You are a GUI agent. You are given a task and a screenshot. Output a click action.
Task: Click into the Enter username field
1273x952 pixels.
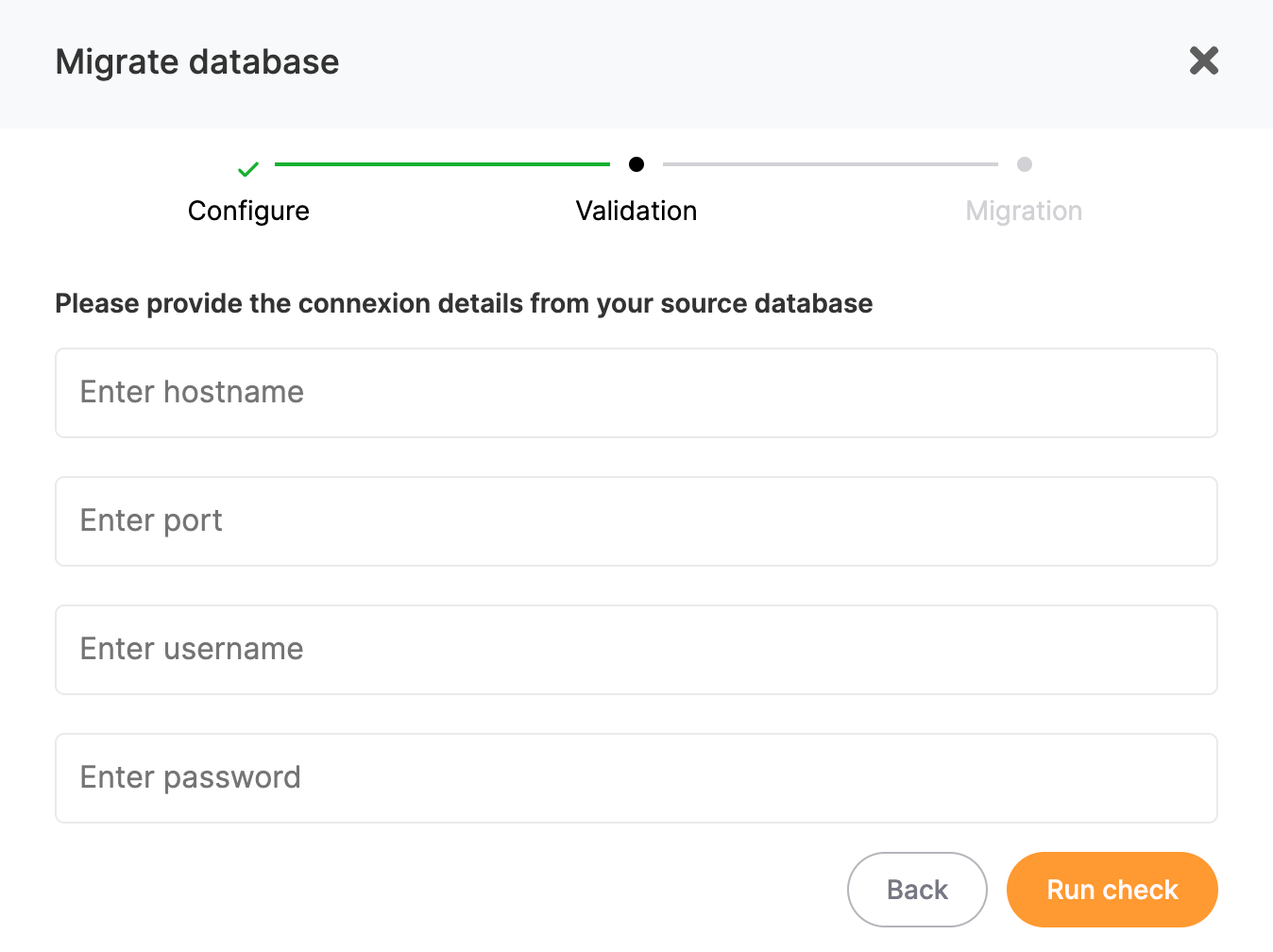(x=636, y=650)
